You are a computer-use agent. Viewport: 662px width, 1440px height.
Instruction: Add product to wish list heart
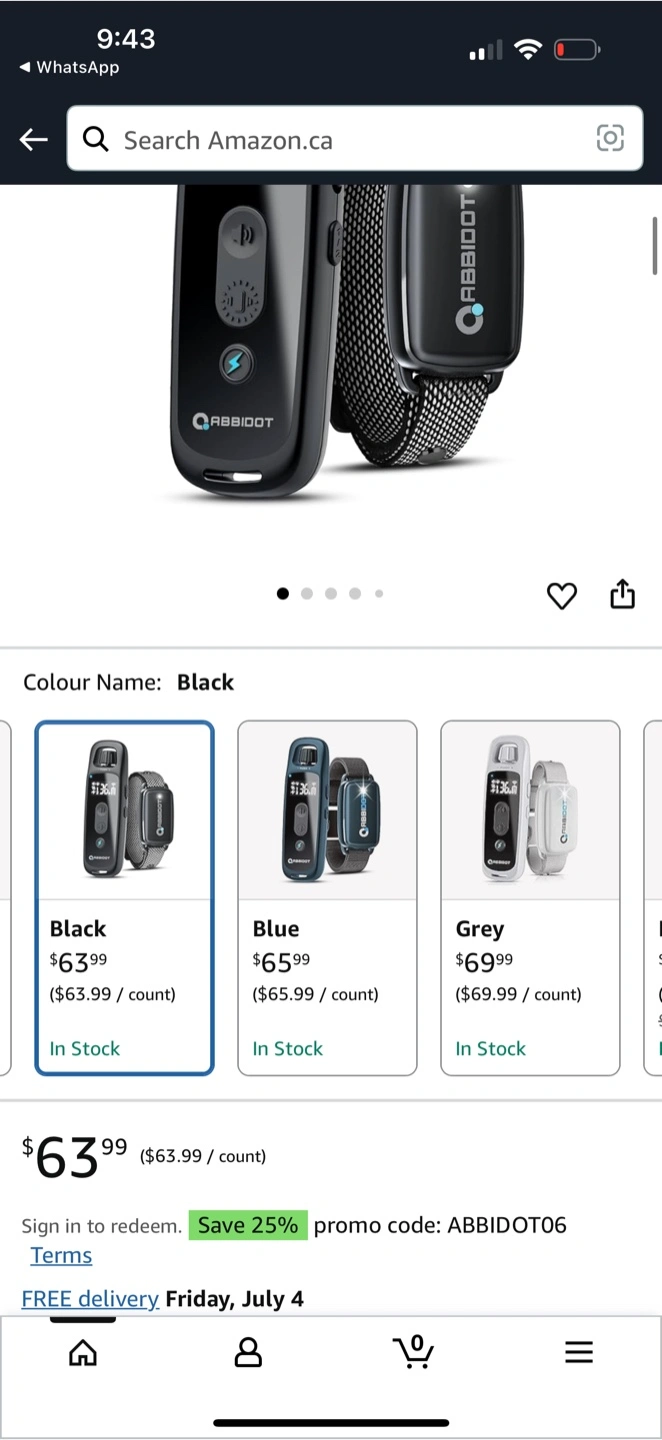click(562, 595)
